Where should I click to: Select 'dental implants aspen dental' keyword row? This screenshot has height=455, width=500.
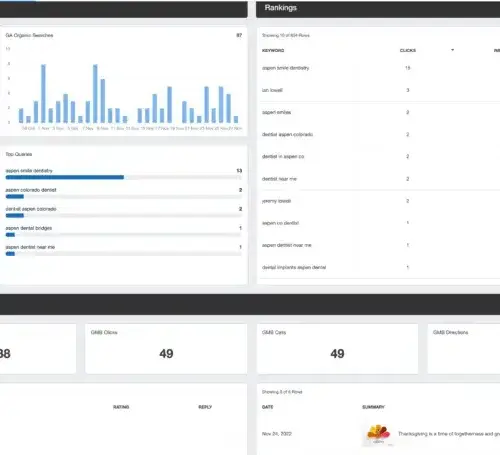pyautogui.click(x=294, y=267)
